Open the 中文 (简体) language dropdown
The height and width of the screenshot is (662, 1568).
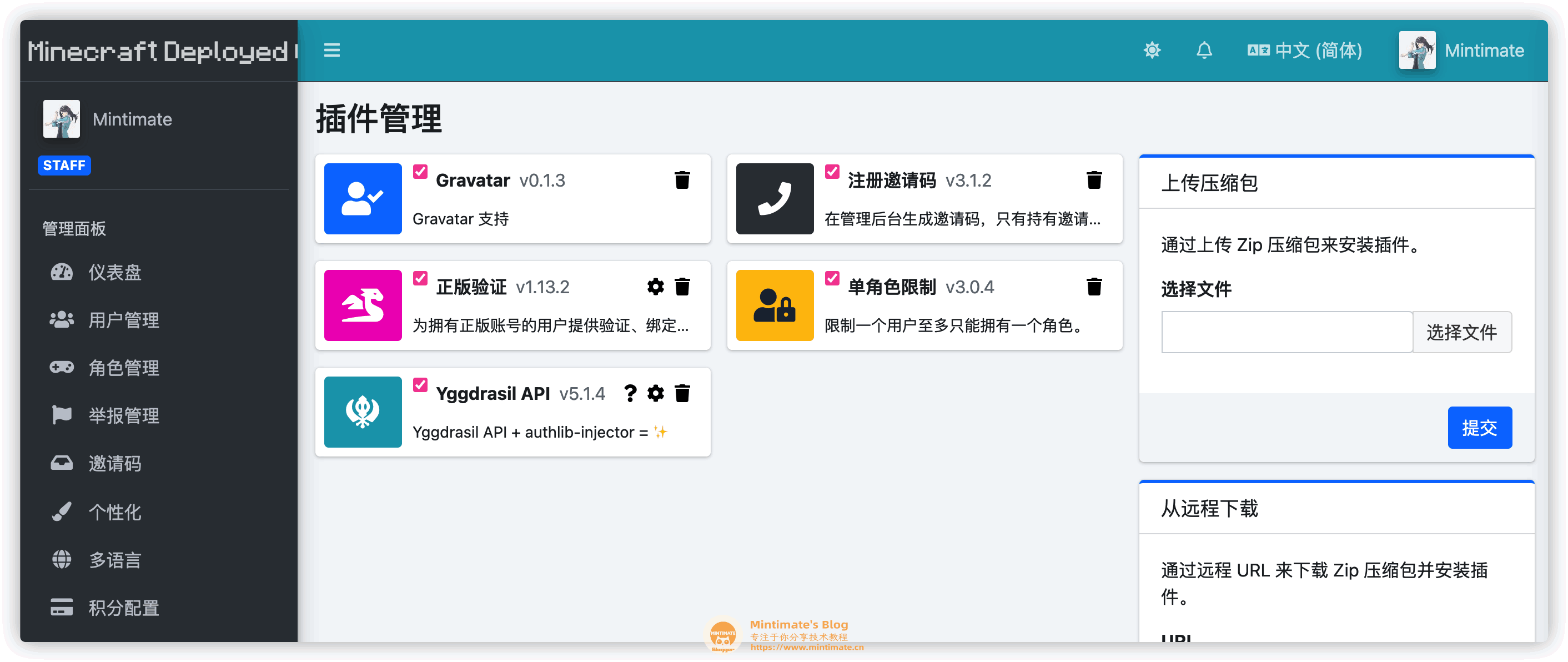click(1304, 51)
